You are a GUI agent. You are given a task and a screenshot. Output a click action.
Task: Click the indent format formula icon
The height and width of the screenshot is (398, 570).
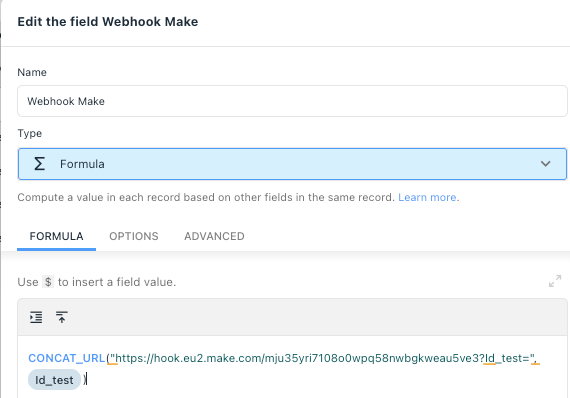(x=36, y=317)
